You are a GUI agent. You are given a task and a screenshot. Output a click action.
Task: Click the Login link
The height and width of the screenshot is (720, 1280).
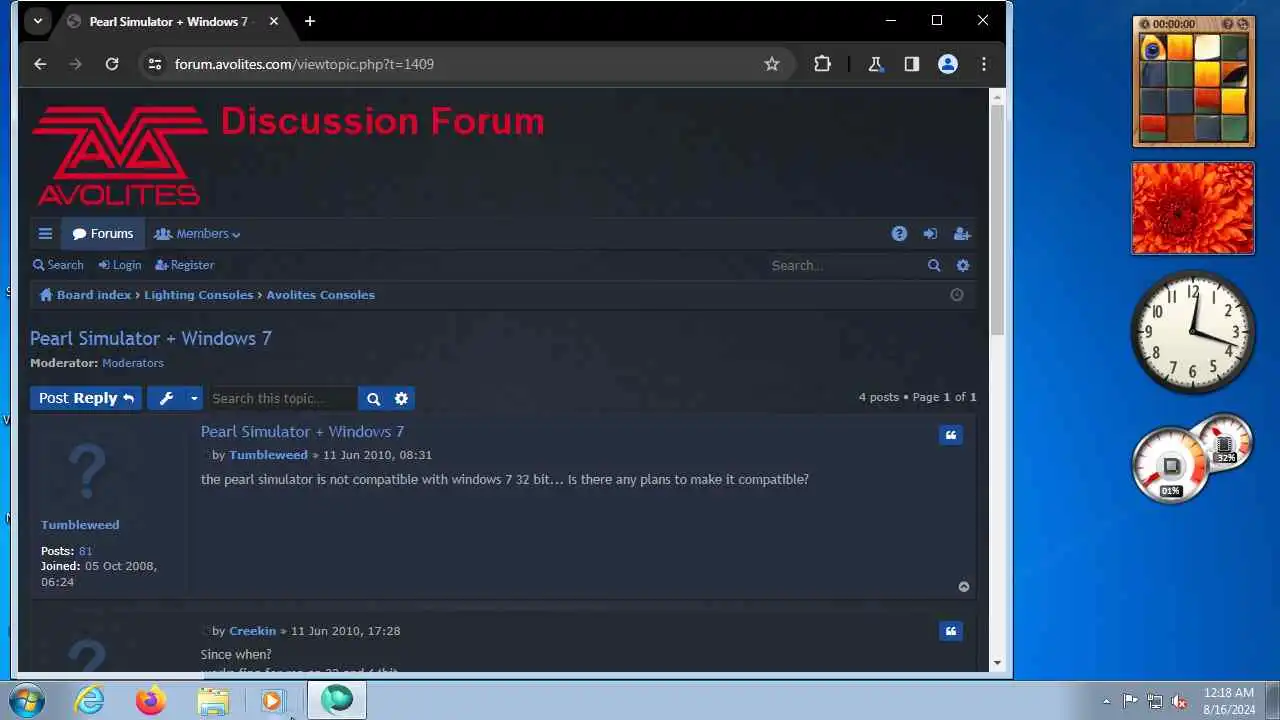pyautogui.click(x=120, y=265)
